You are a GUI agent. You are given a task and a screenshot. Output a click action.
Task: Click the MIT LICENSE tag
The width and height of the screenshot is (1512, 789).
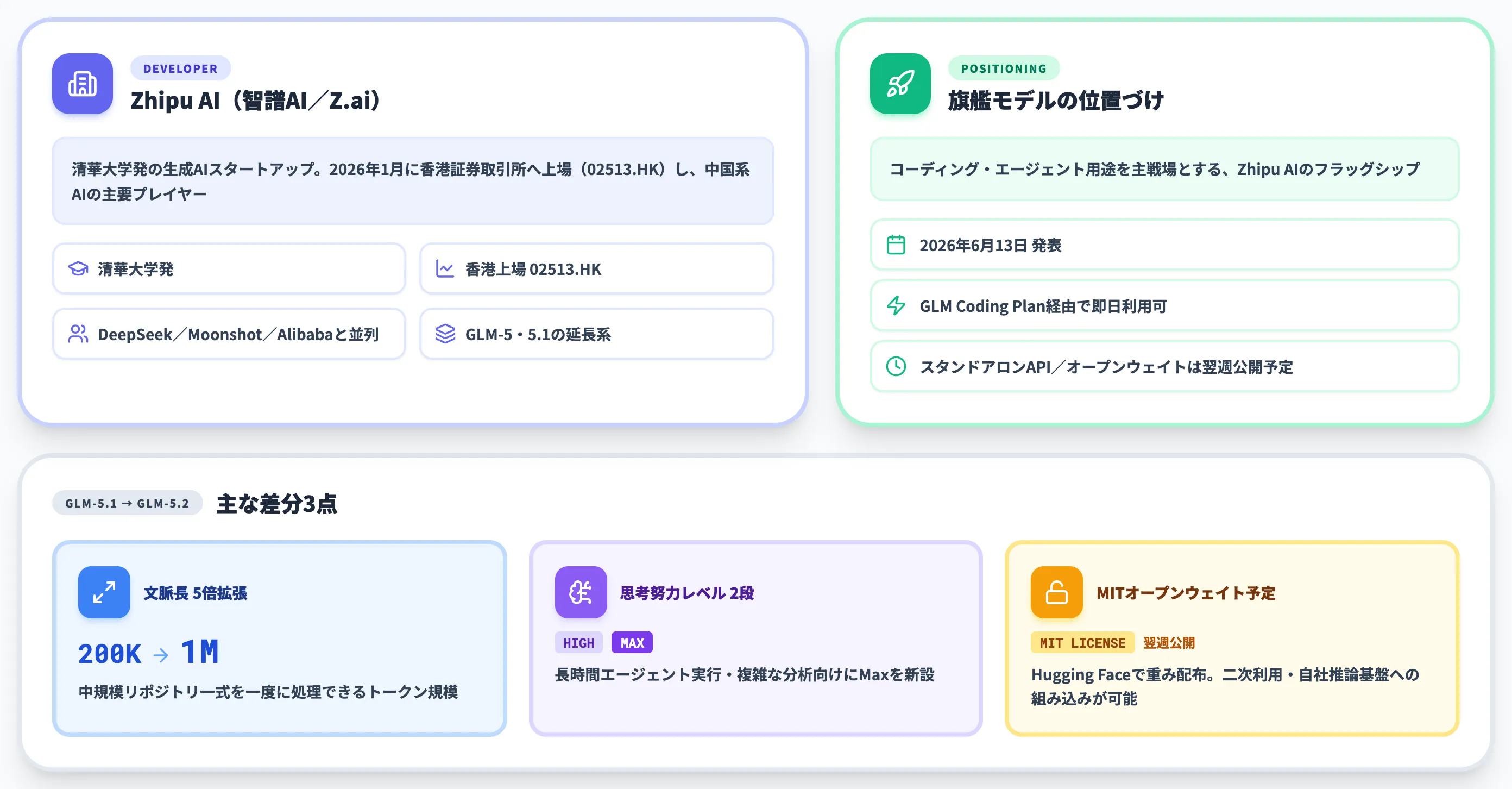pos(1082,643)
